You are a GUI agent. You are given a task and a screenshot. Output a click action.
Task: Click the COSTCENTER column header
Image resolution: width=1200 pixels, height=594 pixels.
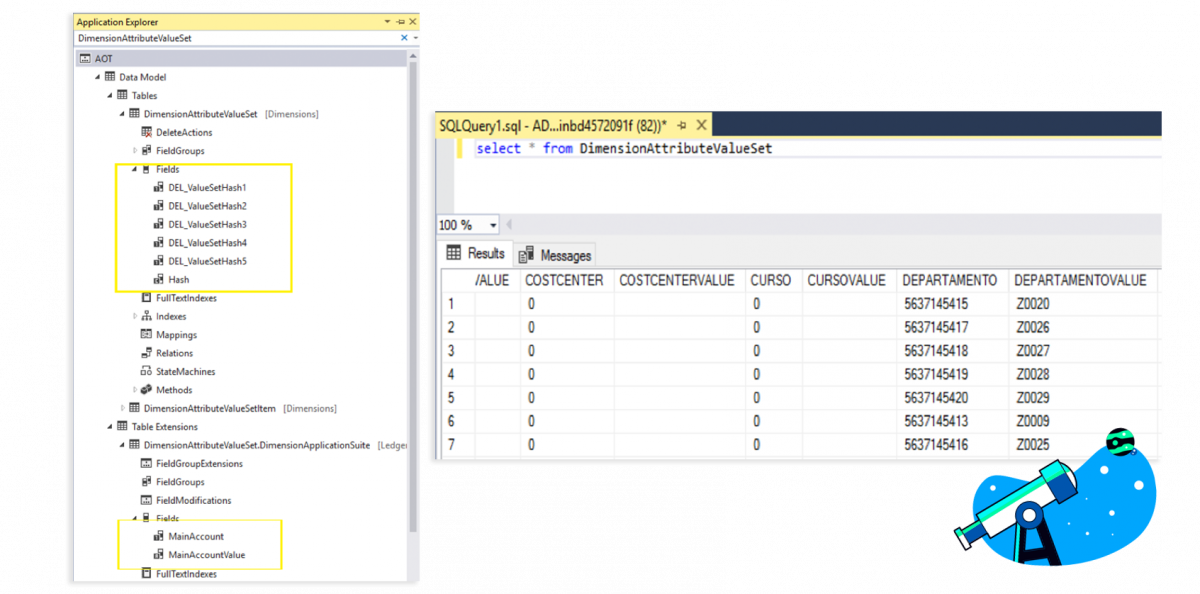click(567, 280)
